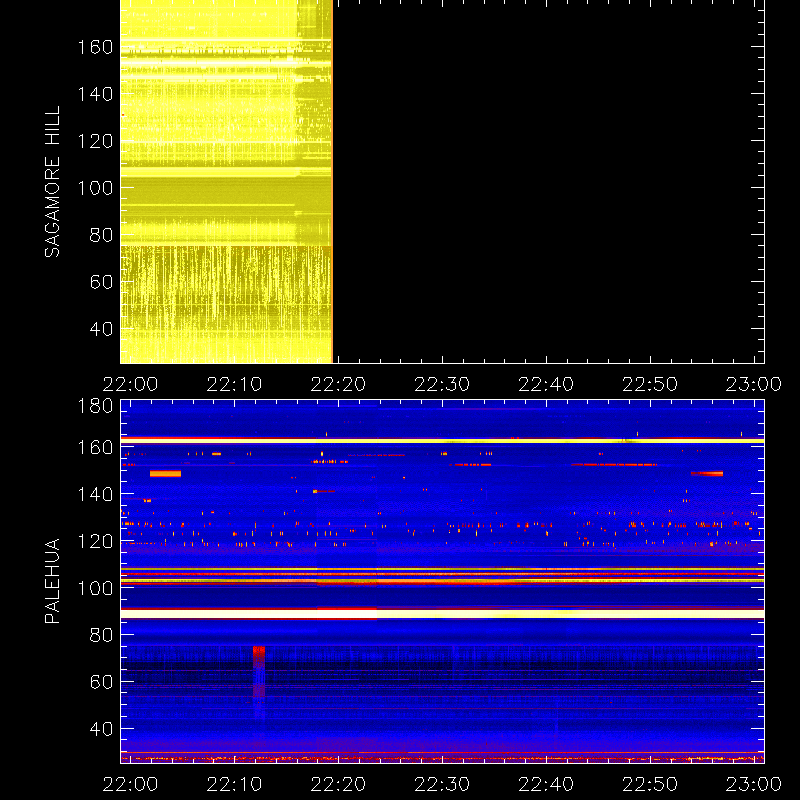Screen dimensions: 800x800
Task: Pick the 23:00 time label under Sagamore Hill plot
Action: click(754, 384)
